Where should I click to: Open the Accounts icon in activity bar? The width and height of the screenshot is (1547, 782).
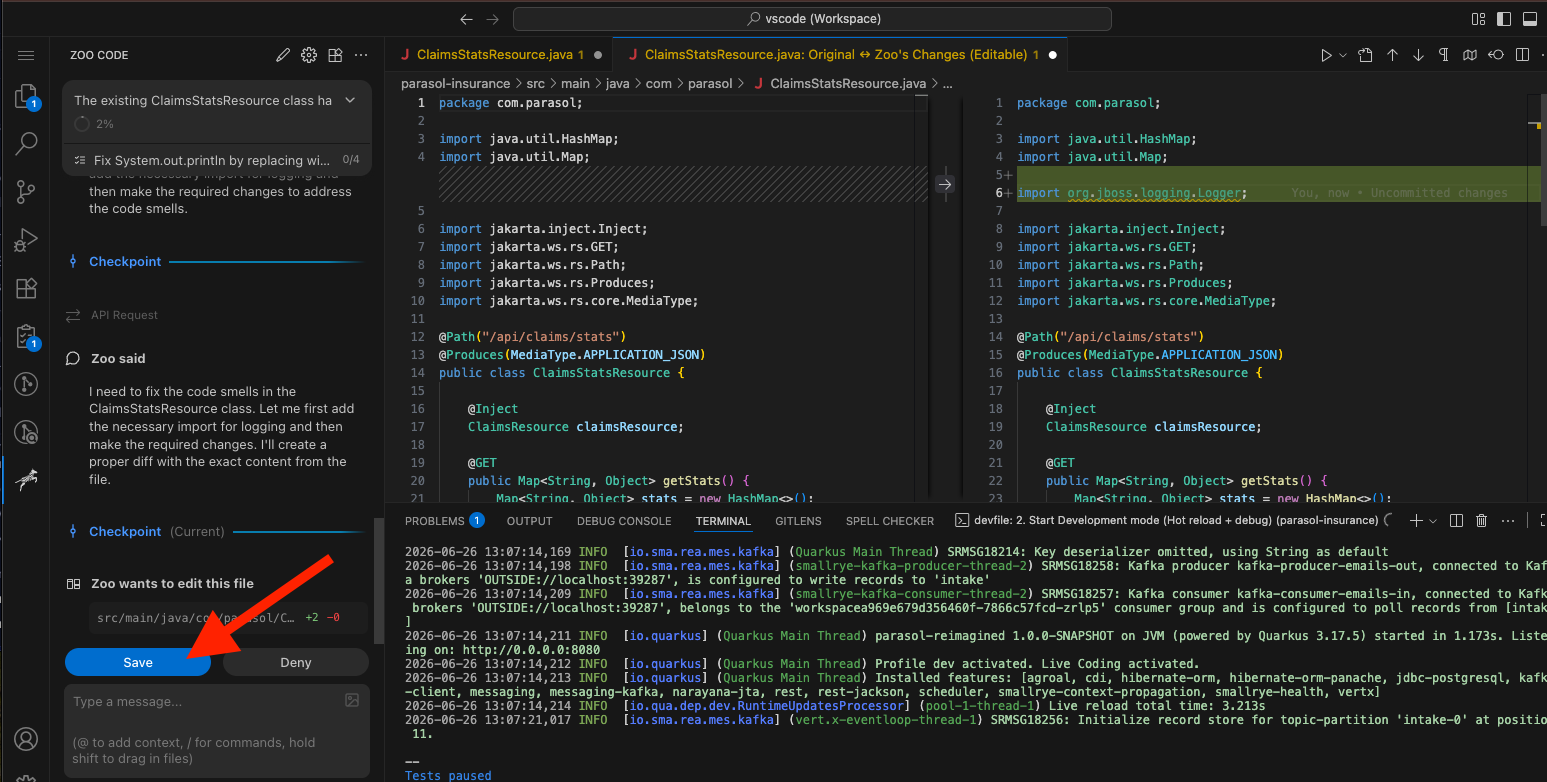pos(26,739)
